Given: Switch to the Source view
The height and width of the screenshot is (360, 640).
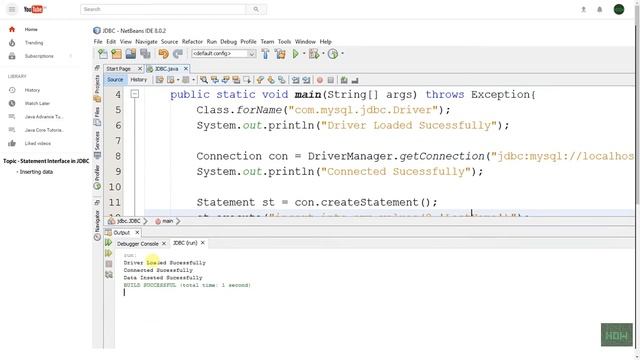Looking at the screenshot, I should [x=115, y=80].
